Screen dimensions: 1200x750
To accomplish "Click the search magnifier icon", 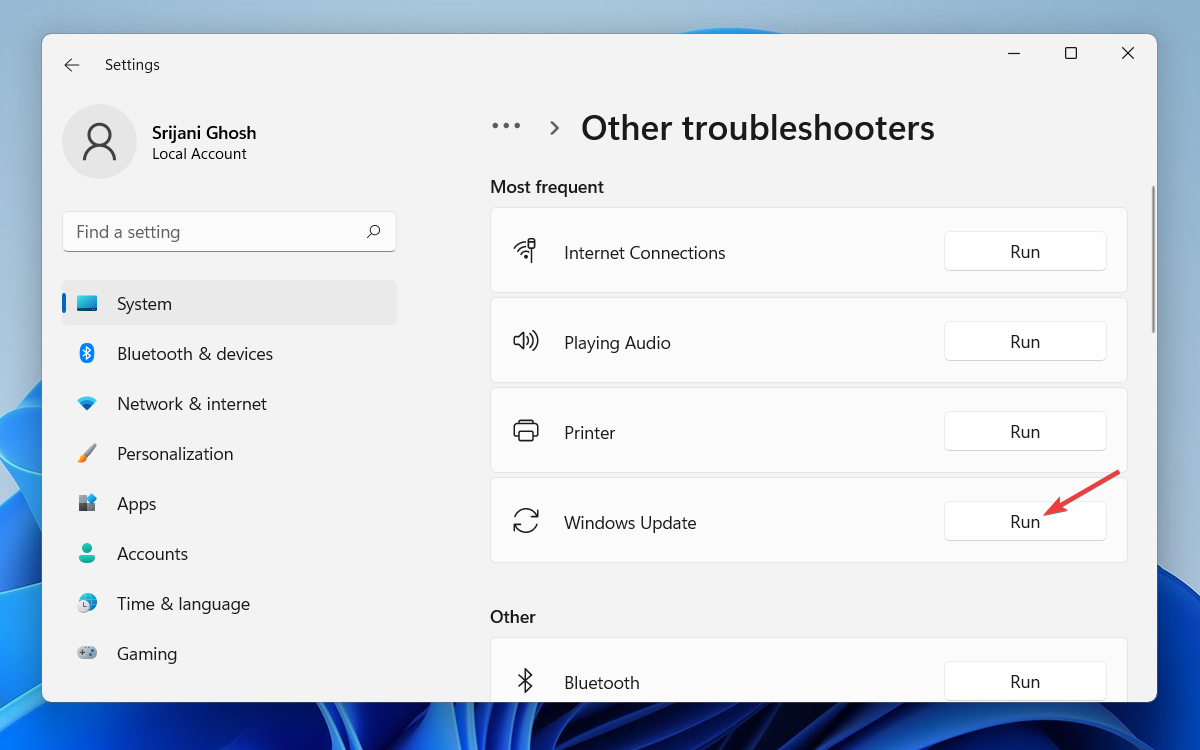I will (373, 232).
